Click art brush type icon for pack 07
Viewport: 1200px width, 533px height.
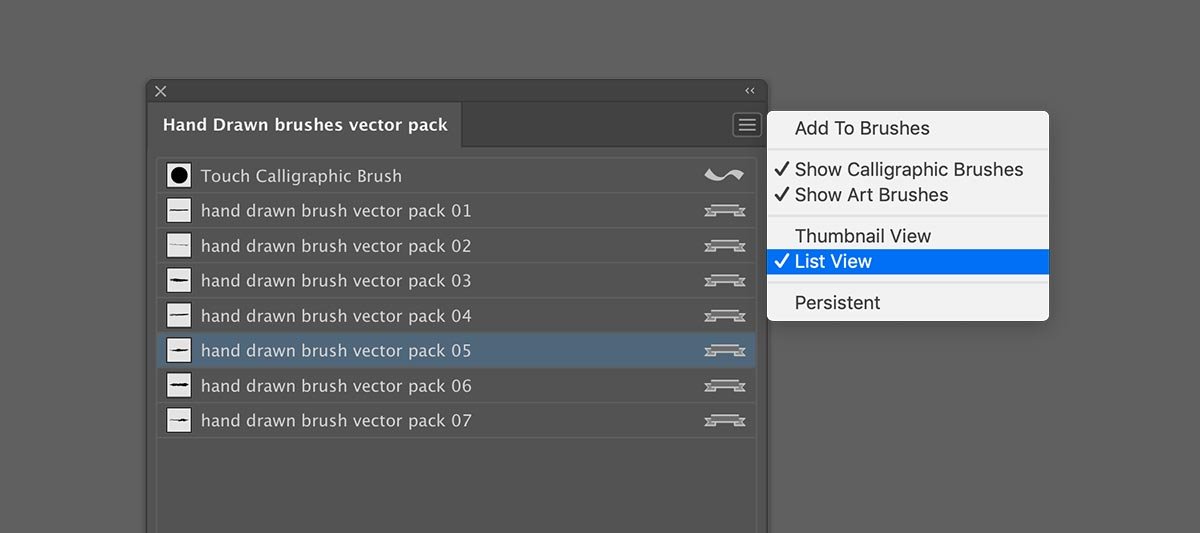click(x=724, y=421)
